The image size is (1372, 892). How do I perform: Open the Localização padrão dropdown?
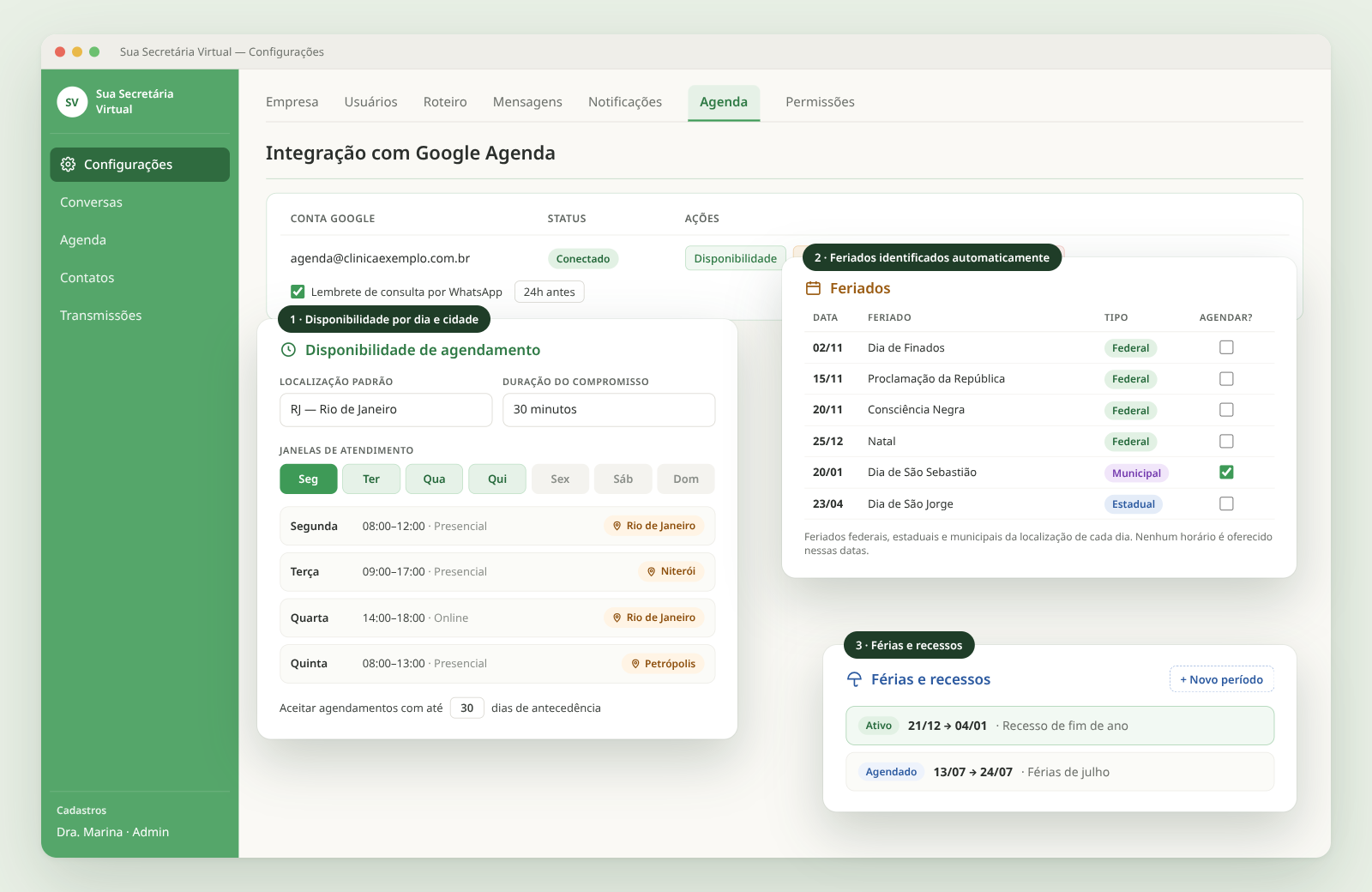pyautogui.click(x=386, y=410)
